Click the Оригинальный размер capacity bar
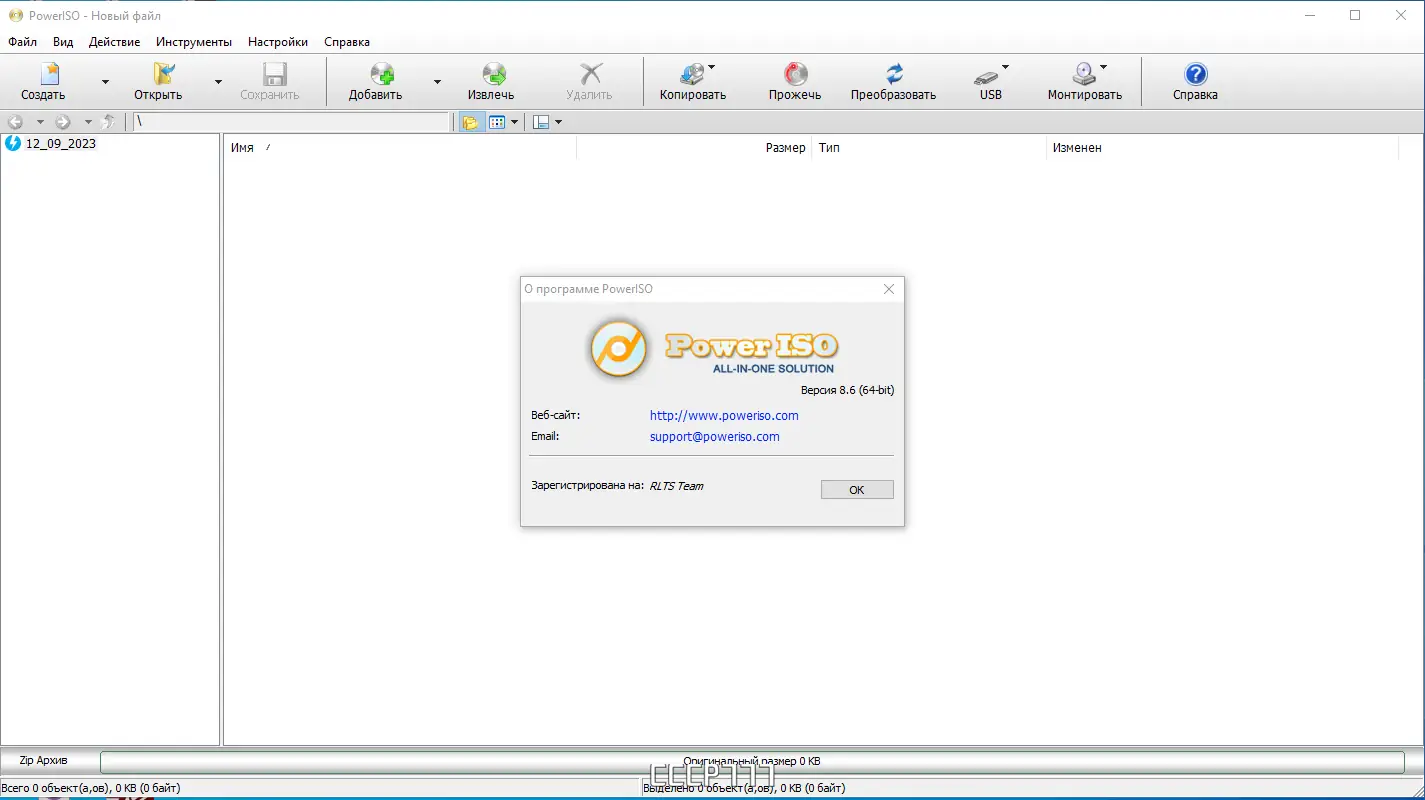1425x800 pixels. [752, 762]
